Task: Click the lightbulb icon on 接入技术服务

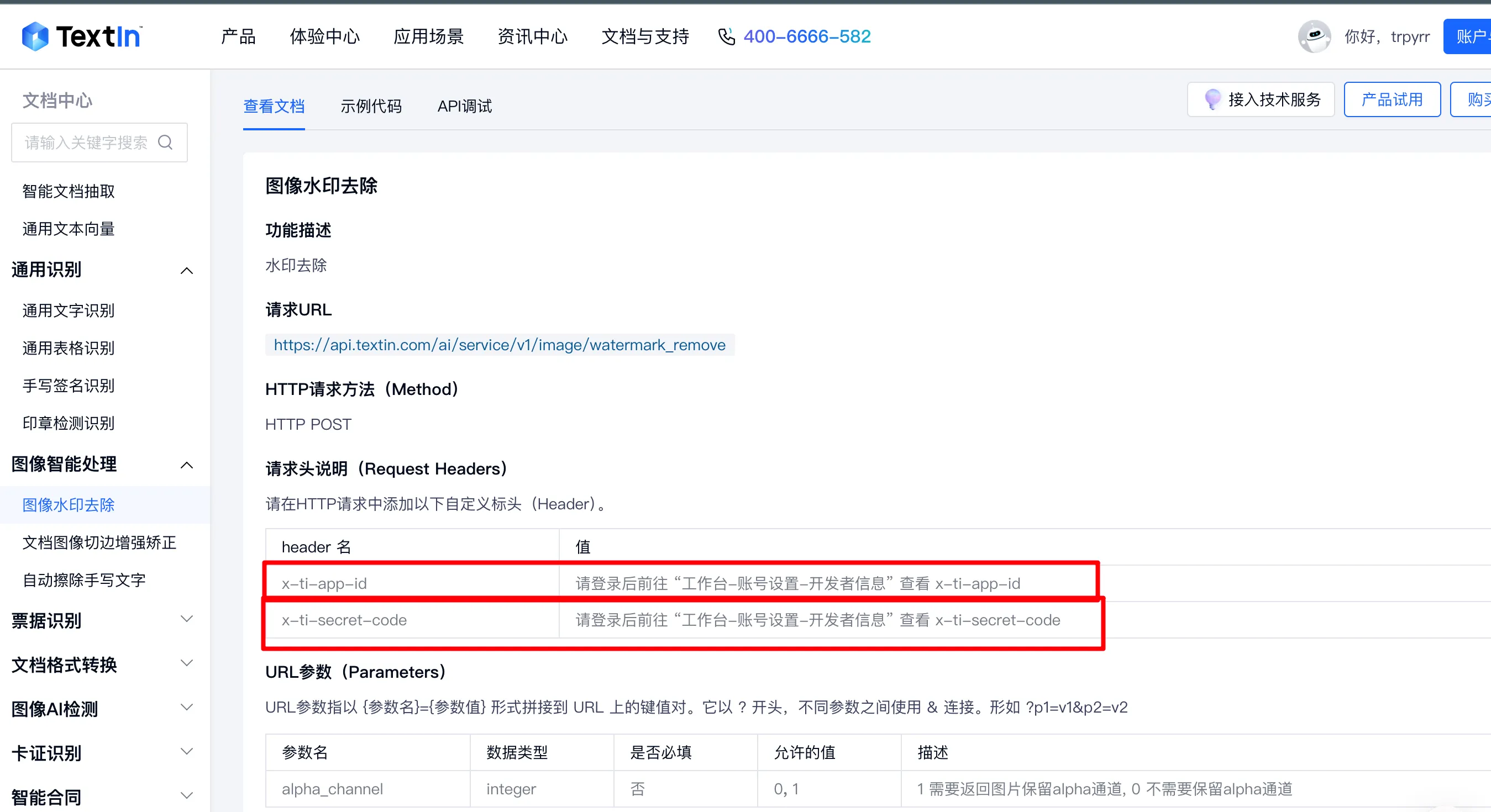Action: (1212, 99)
